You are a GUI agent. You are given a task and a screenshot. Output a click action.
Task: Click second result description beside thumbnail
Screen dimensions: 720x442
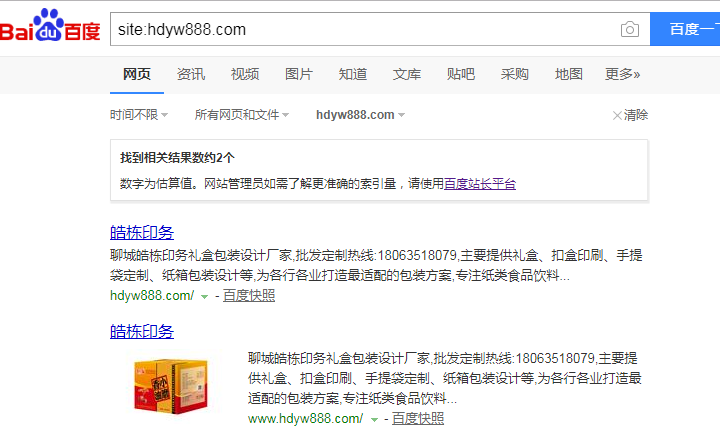444,378
